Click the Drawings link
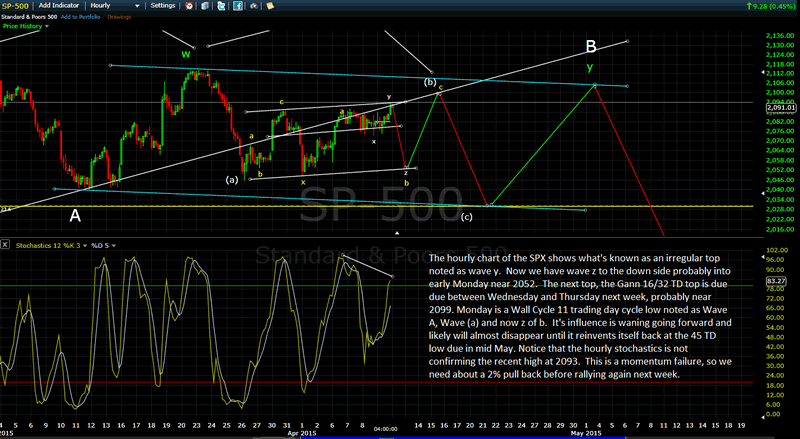The height and width of the screenshot is (439, 800). (x=119, y=17)
